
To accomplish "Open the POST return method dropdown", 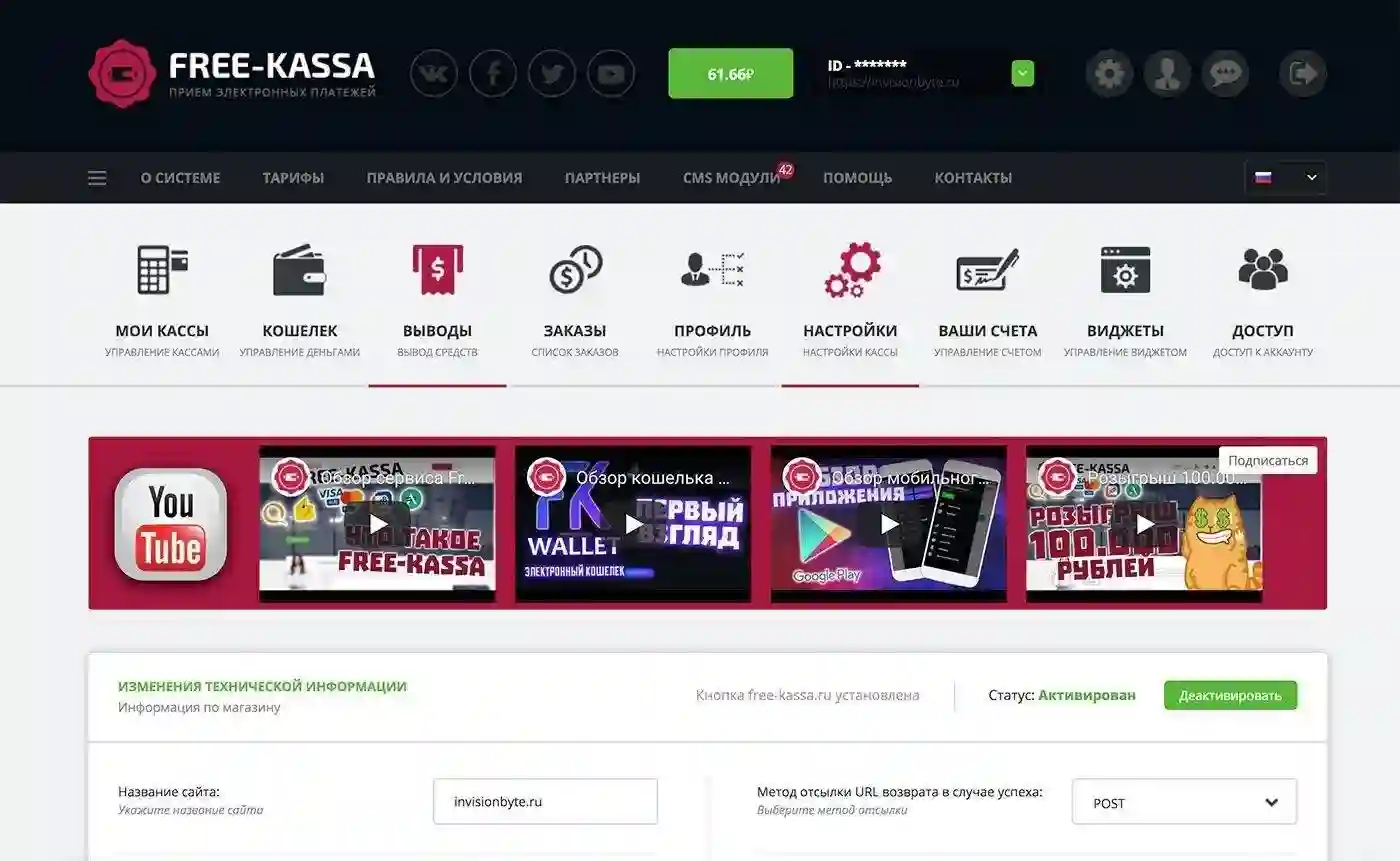I will (x=1184, y=802).
